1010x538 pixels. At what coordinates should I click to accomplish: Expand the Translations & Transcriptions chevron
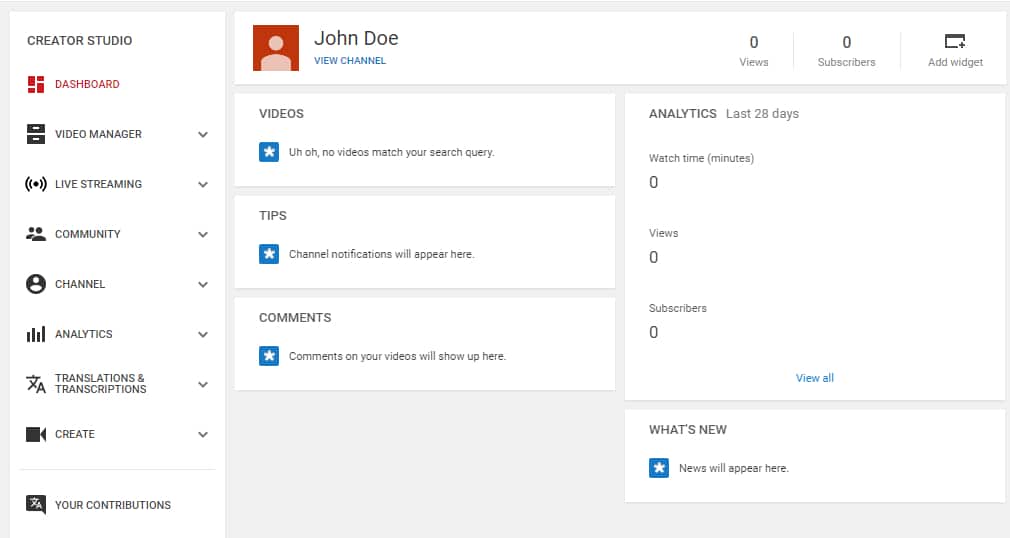tap(203, 385)
